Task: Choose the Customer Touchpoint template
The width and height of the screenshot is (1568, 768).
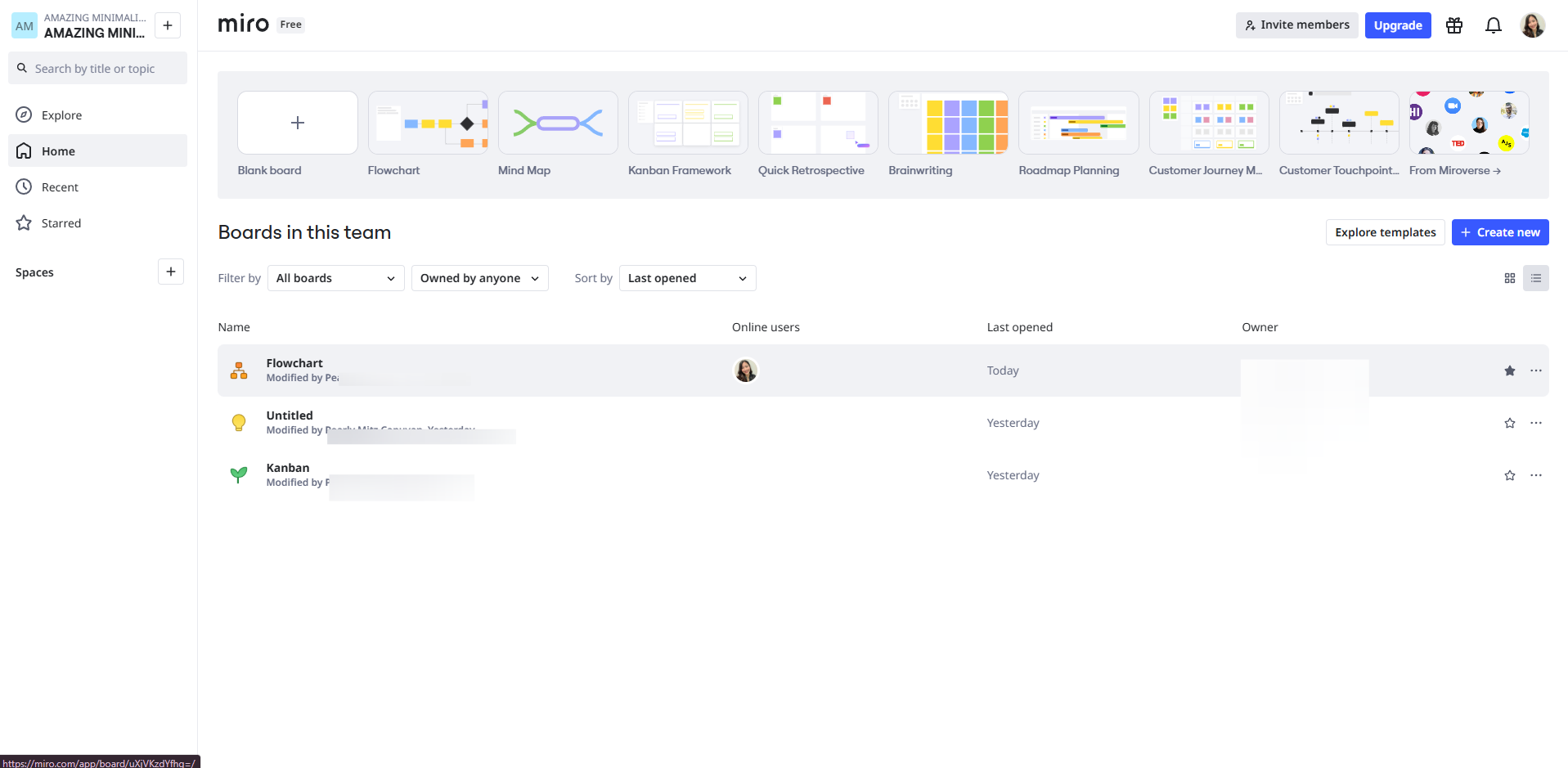Action: pyautogui.click(x=1339, y=123)
